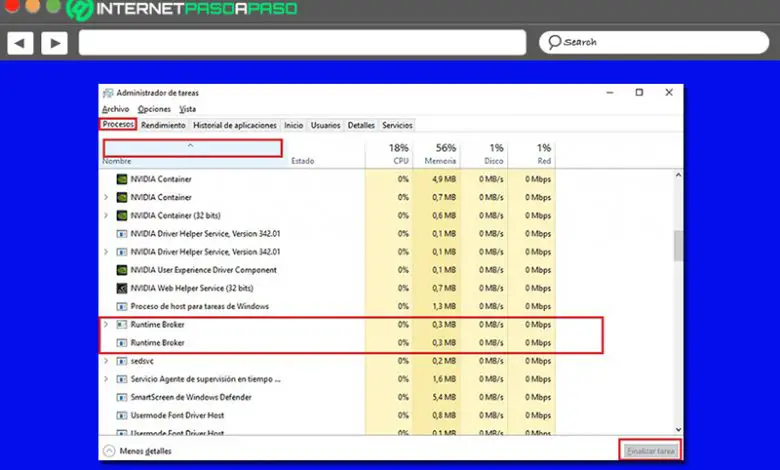
Task: Expand the sedsvc process row
Action: click(106, 361)
